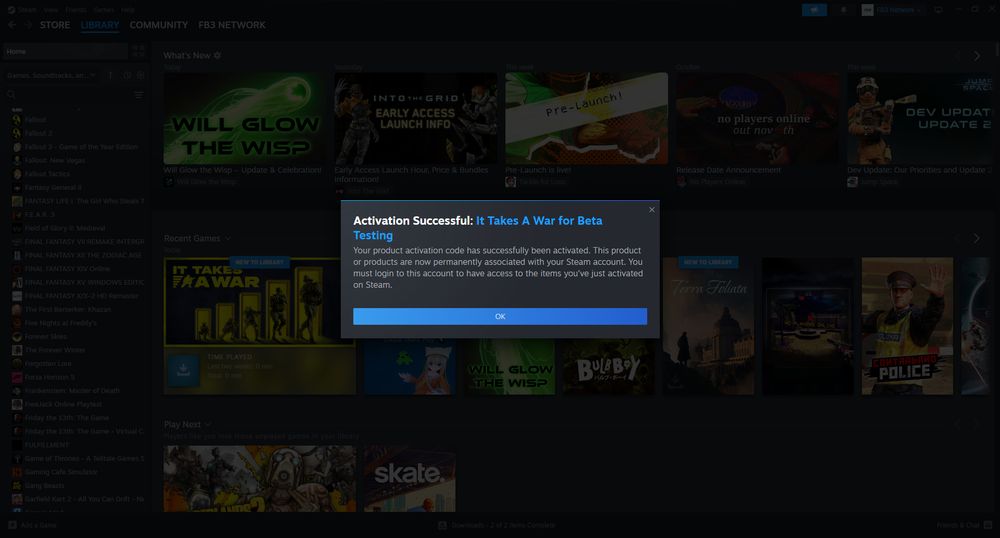The image size is (1000, 538).
Task: Open collections grid view icon beside Home
Action: (138, 52)
